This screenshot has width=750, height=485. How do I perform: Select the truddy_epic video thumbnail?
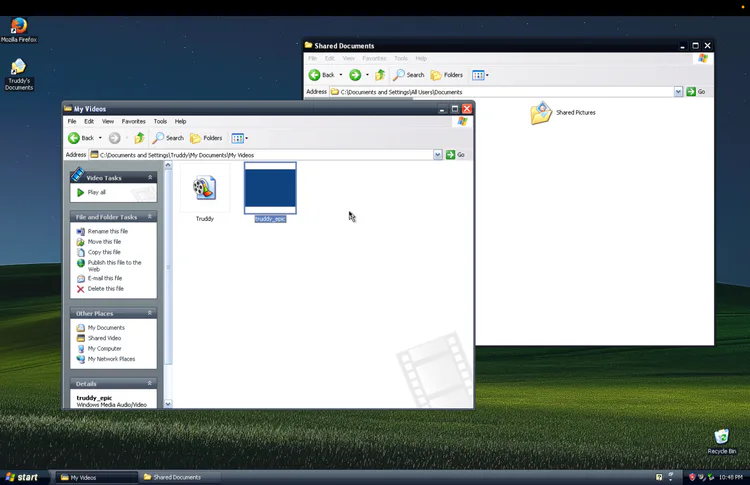tap(270, 188)
